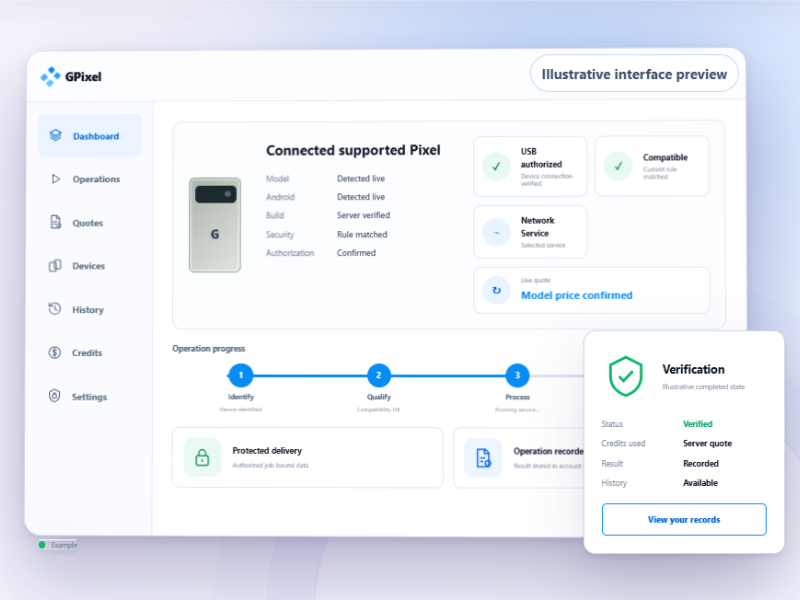Screen dimensions: 800x600
Task: Select the Network Service card
Action: click(530, 232)
